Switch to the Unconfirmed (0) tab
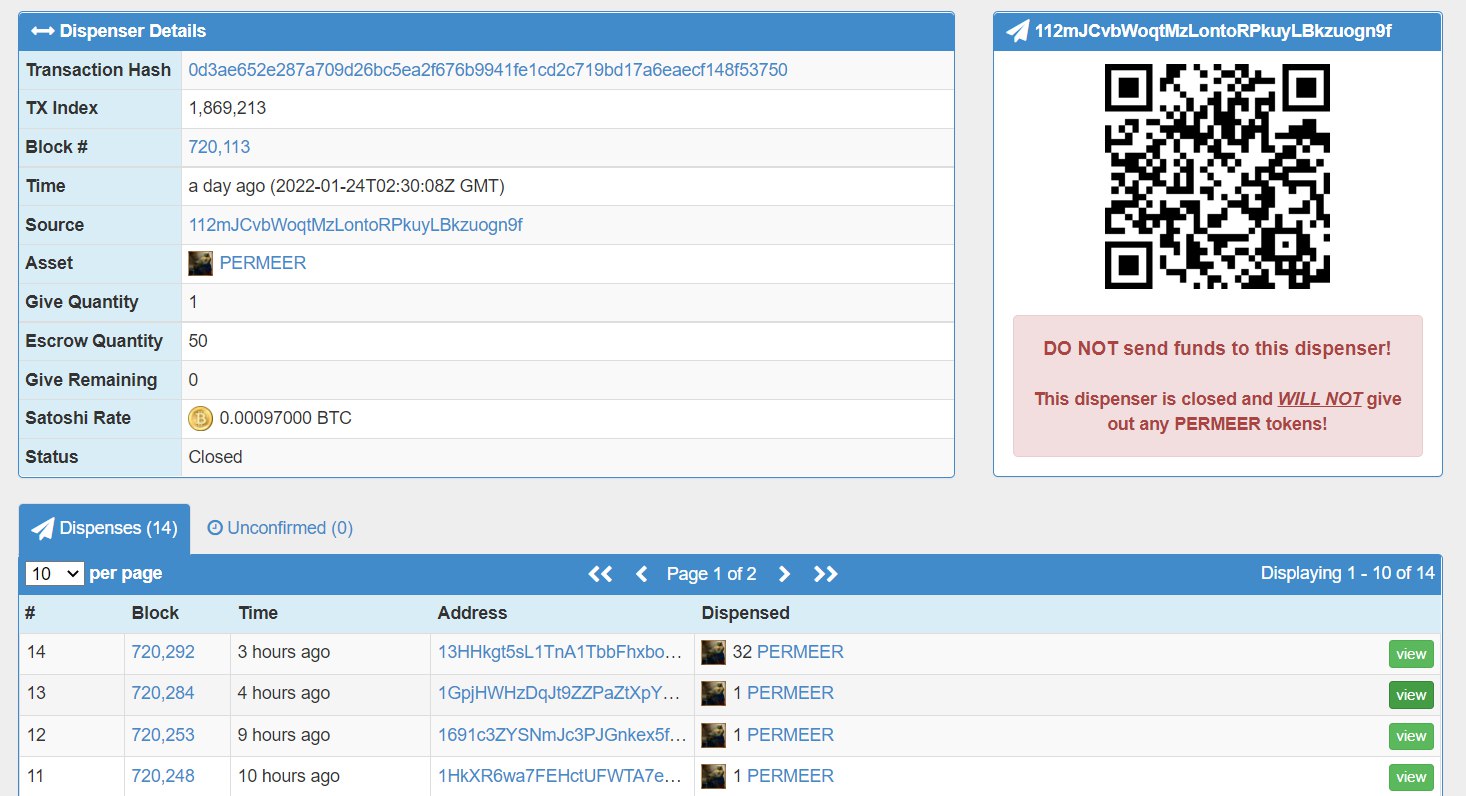This screenshot has height=796, width=1466. [280, 528]
